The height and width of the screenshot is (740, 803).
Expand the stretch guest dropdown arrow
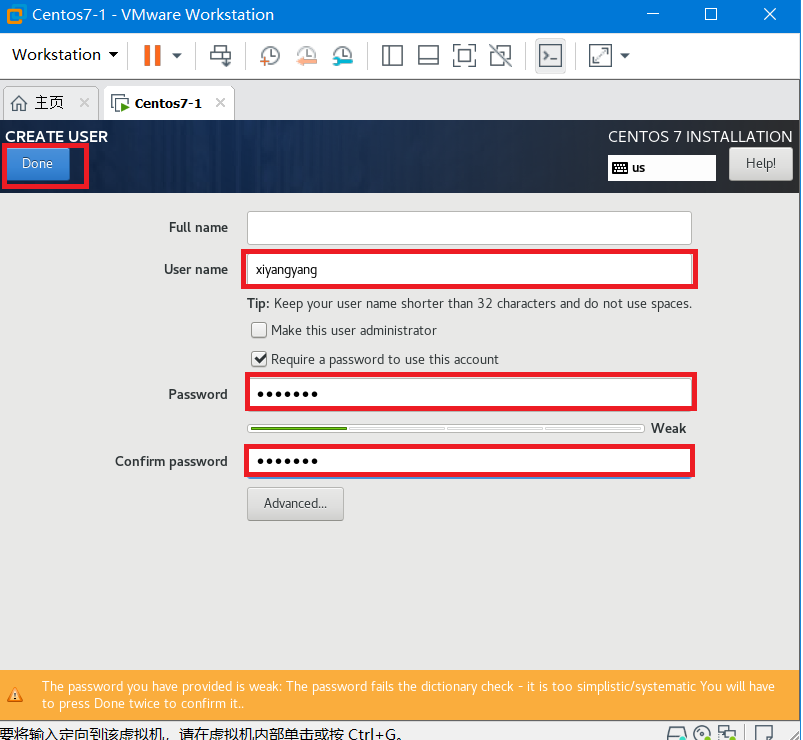click(x=625, y=55)
